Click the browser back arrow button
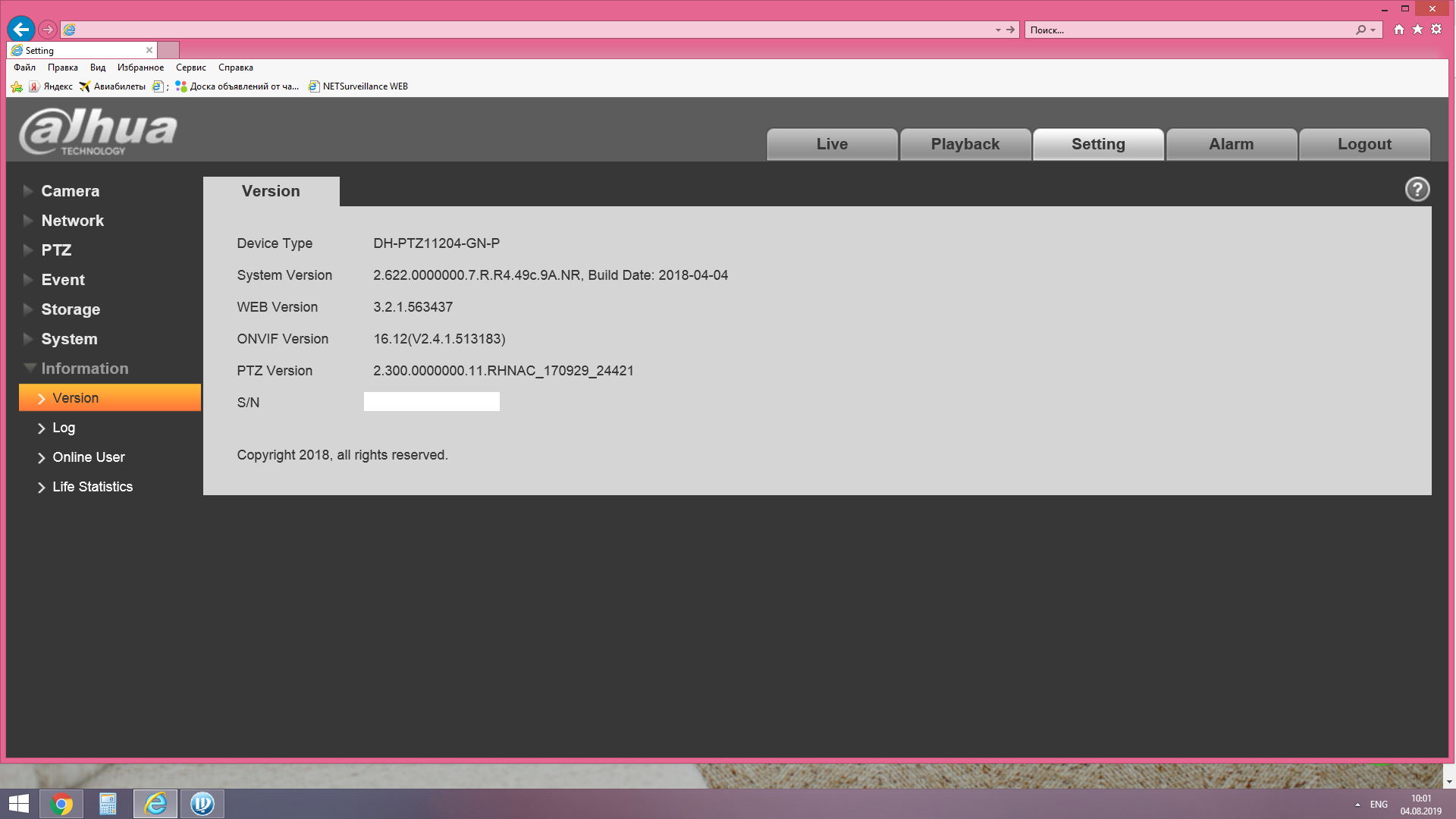1456x819 pixels. (x=21, y=30)
